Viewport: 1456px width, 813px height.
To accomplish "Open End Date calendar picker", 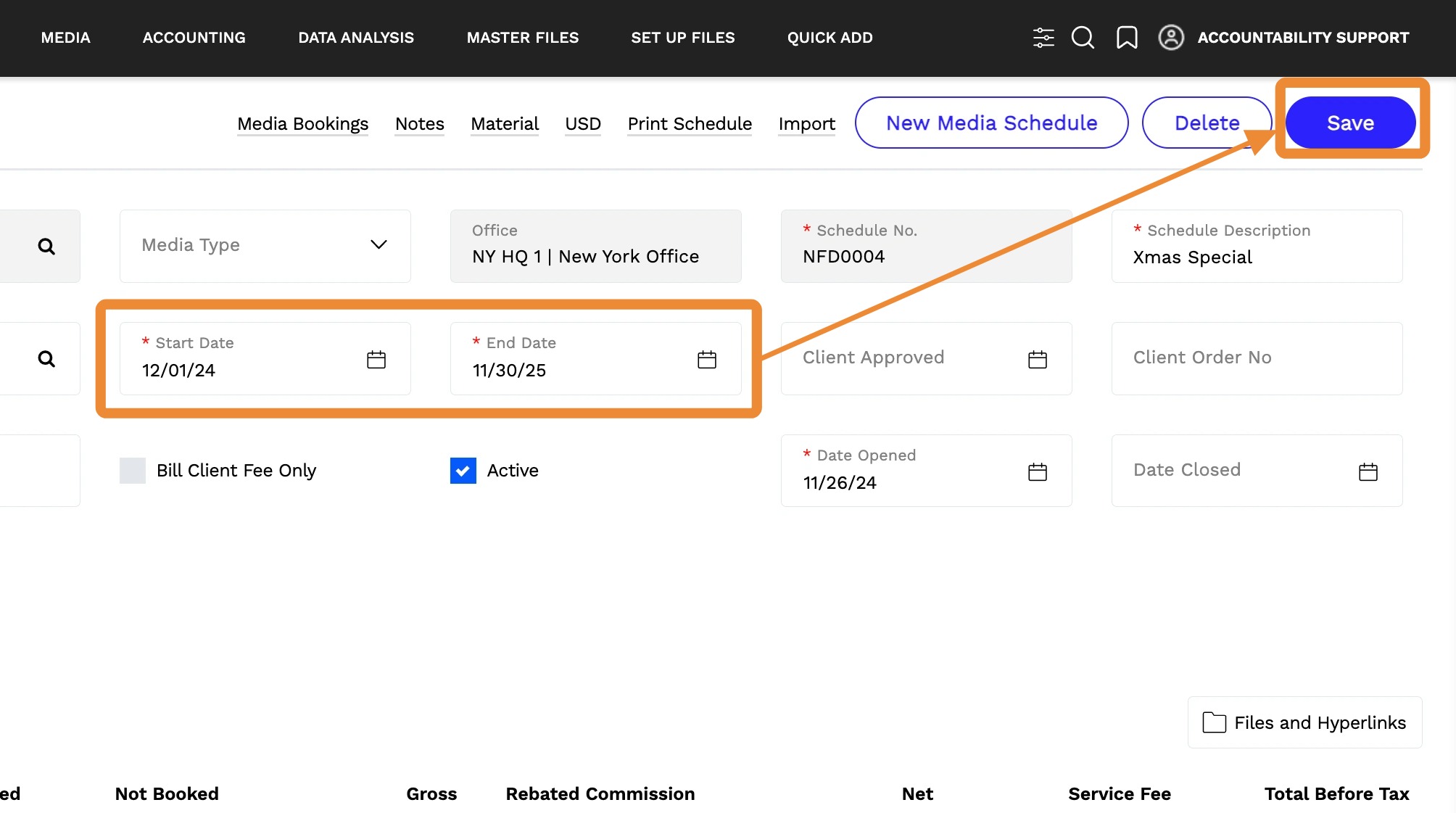I will pos(707,360).
